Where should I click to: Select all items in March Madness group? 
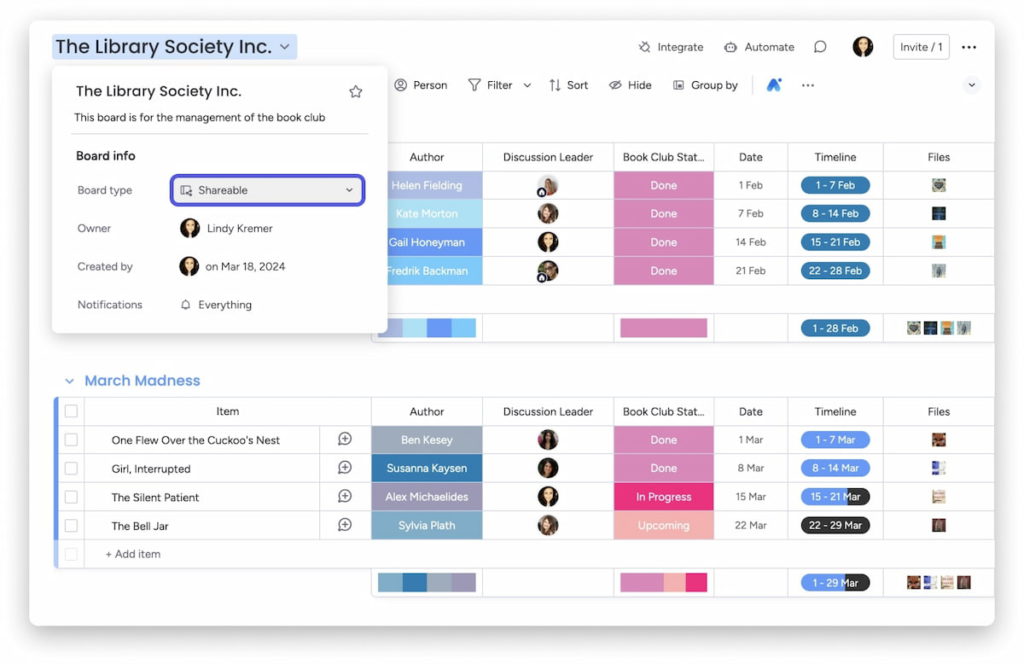[x=70, y=411]
